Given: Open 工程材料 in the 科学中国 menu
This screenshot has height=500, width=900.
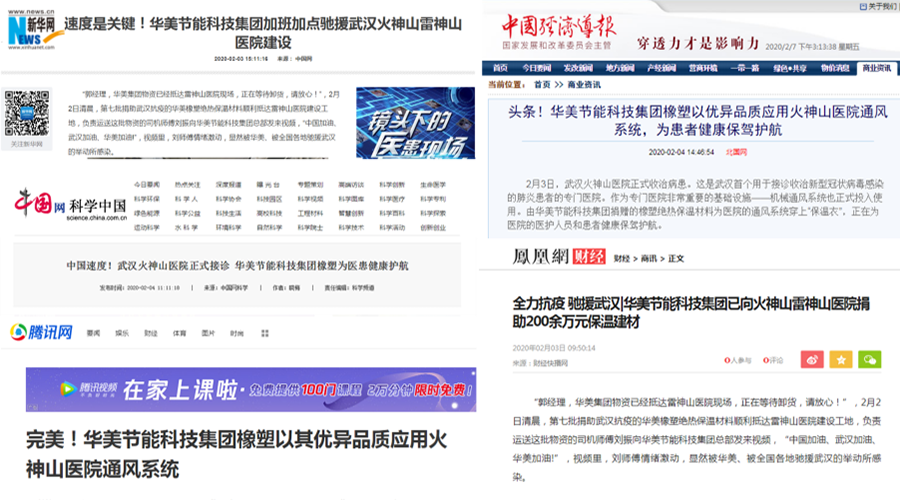Looking at the screenshot, I should pyautogui.click(x=310, y=214).
